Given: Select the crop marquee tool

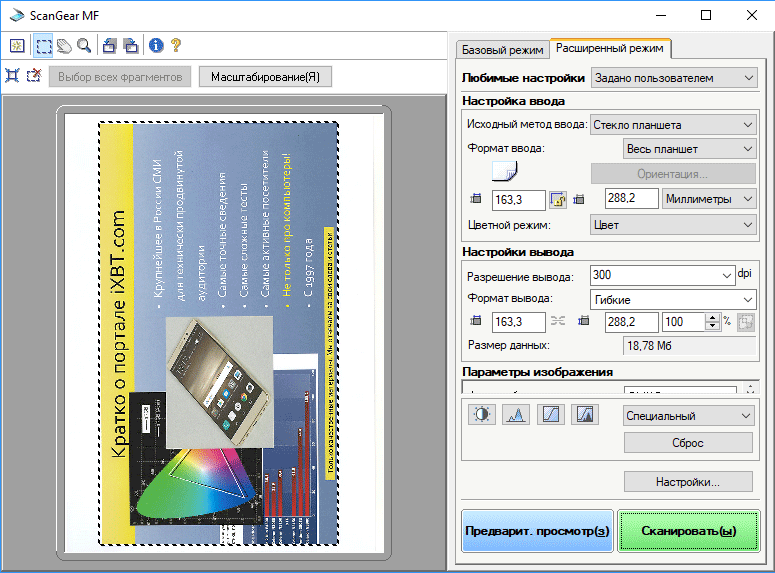Looking at the screenshot, I should [44, 45].
